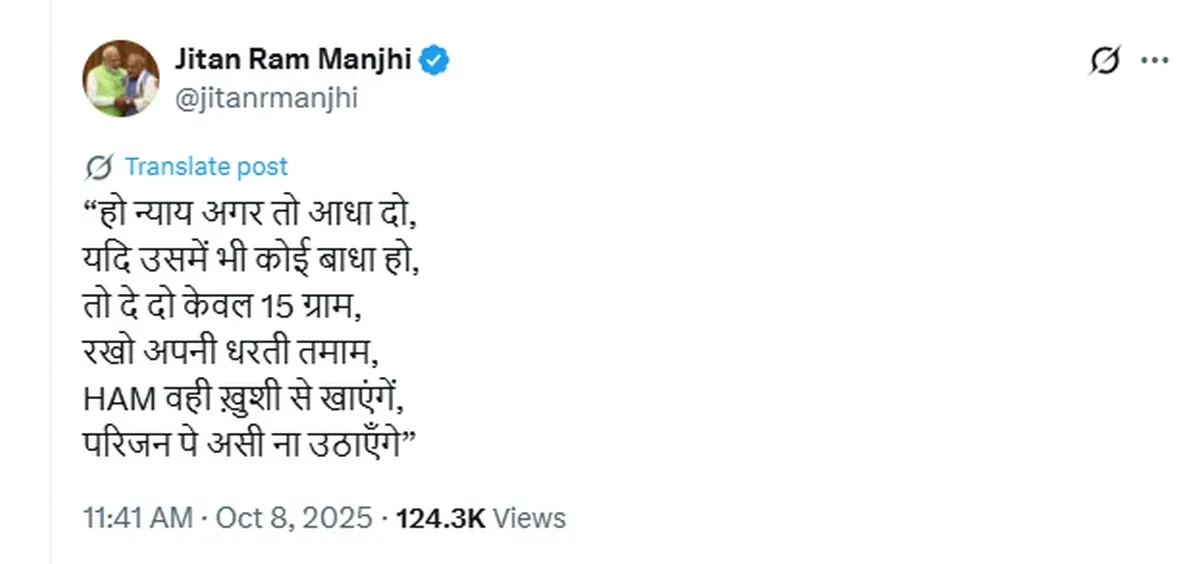
Task: Click the first poem line starting “हो न्याय
Action: click(247, 214)
